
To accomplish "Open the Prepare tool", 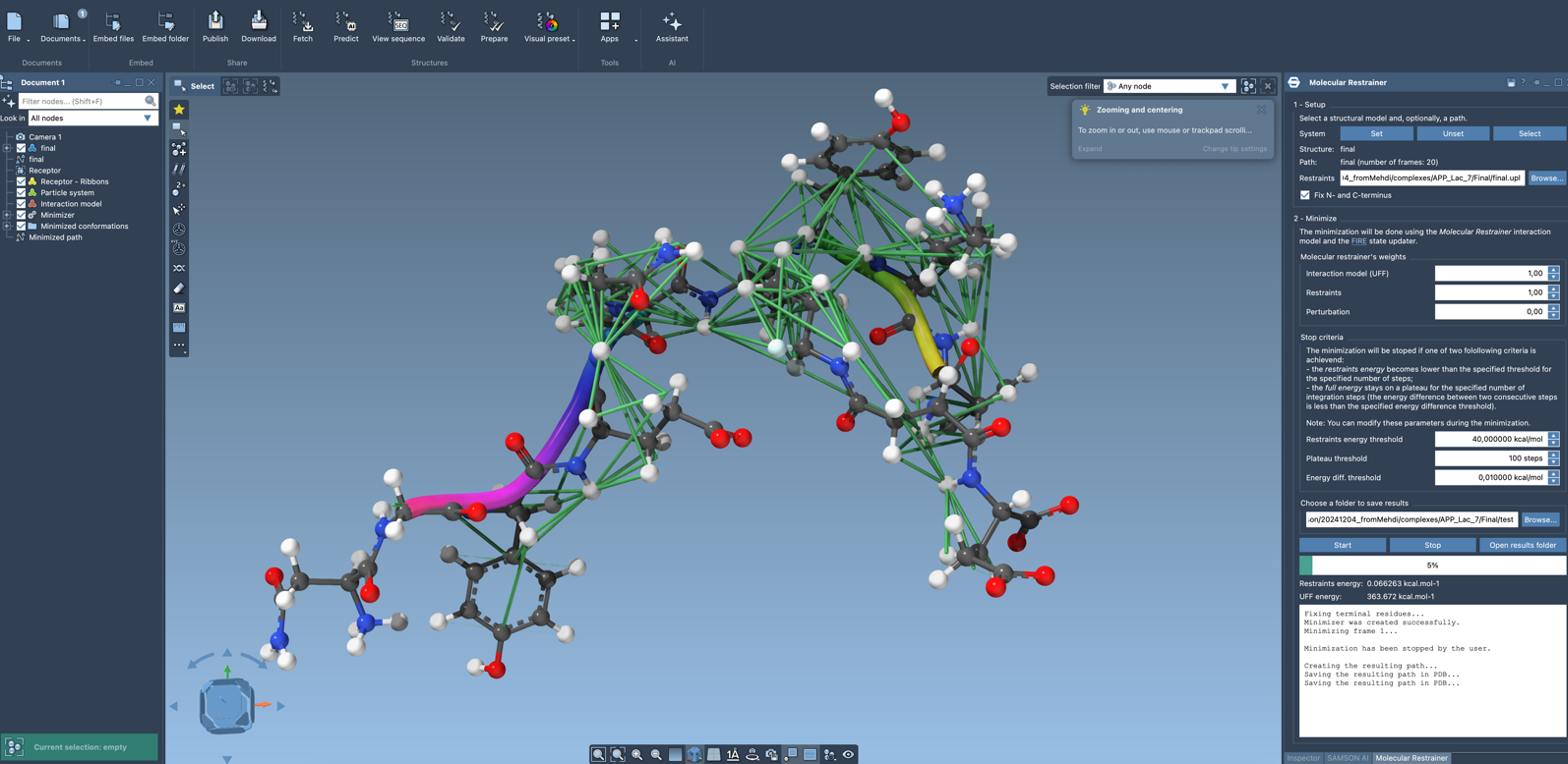I will coord(494,22).
